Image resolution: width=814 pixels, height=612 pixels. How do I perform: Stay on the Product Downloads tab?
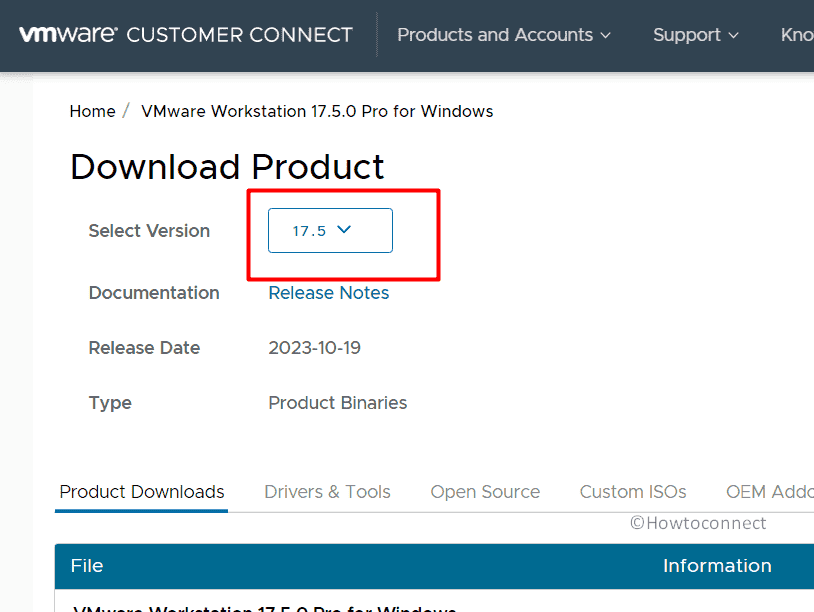point(141,491)
